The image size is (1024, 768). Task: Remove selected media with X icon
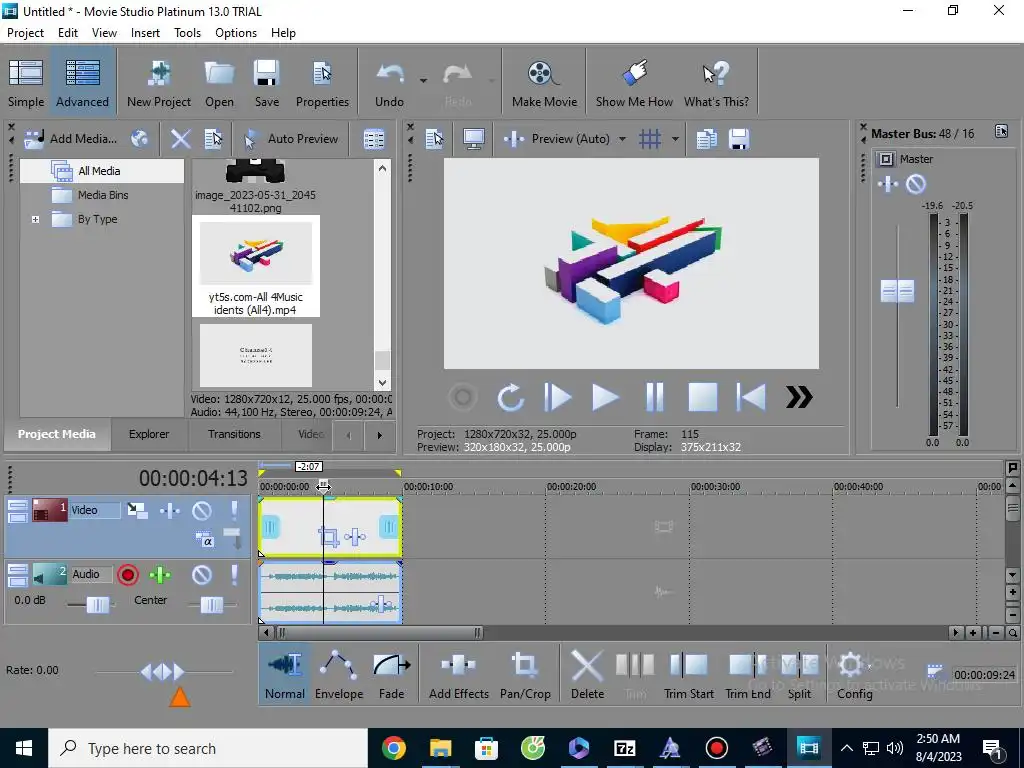[180, 138]
